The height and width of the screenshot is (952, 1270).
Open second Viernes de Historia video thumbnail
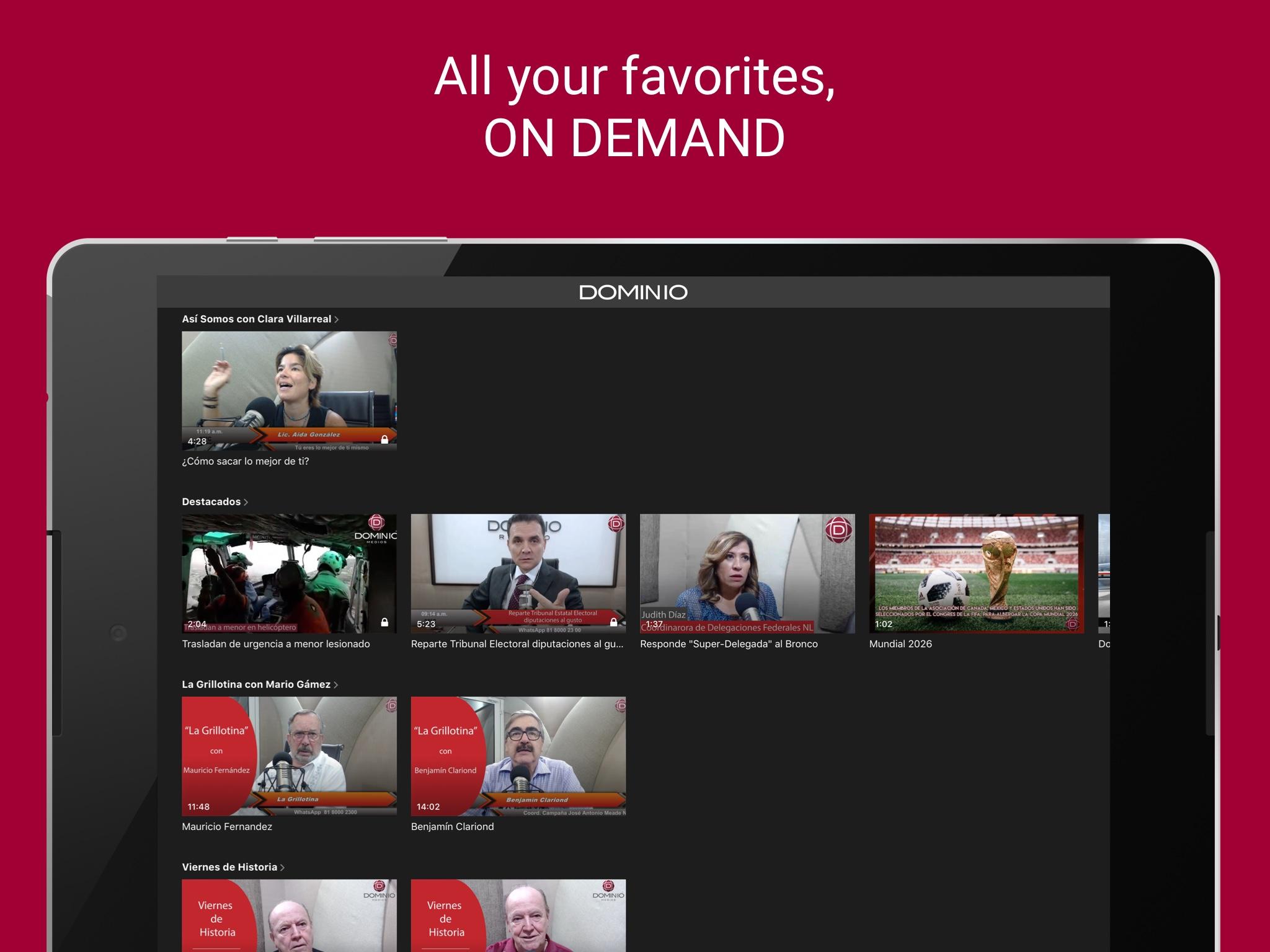tap(518, 915)
